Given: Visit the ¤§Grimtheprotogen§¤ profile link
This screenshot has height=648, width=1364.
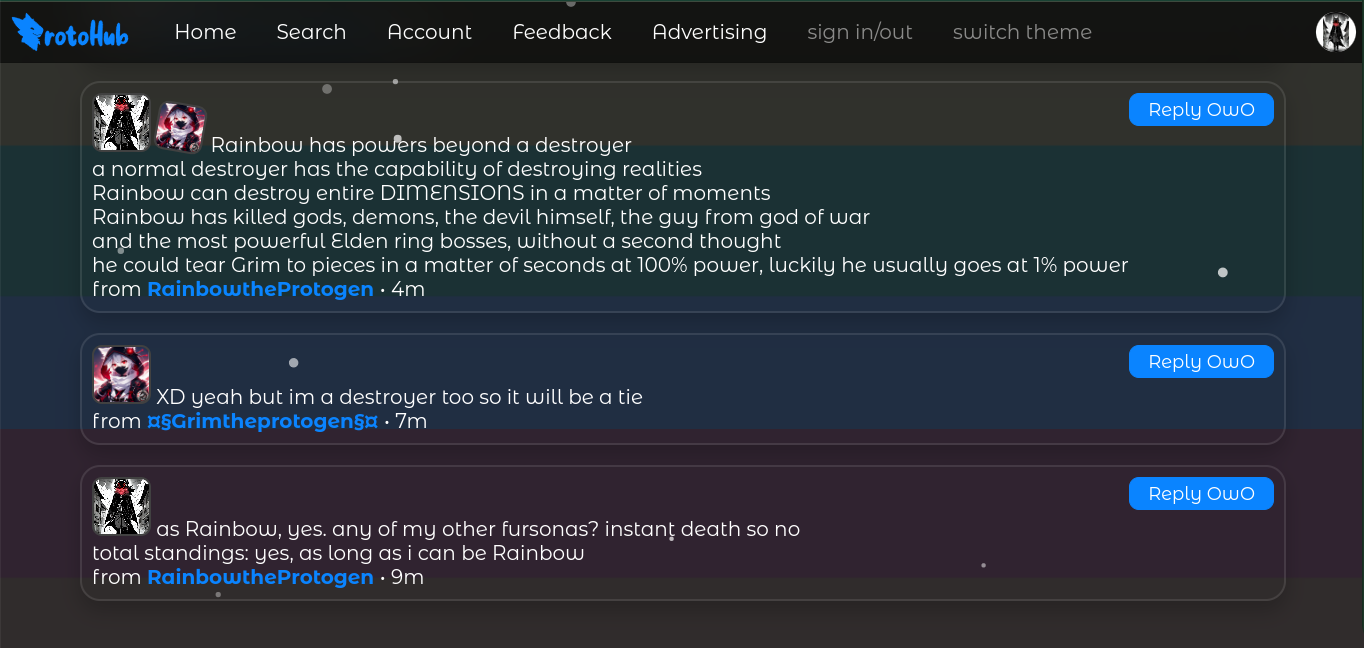Looking at the screenshot, I should (262, 421).
